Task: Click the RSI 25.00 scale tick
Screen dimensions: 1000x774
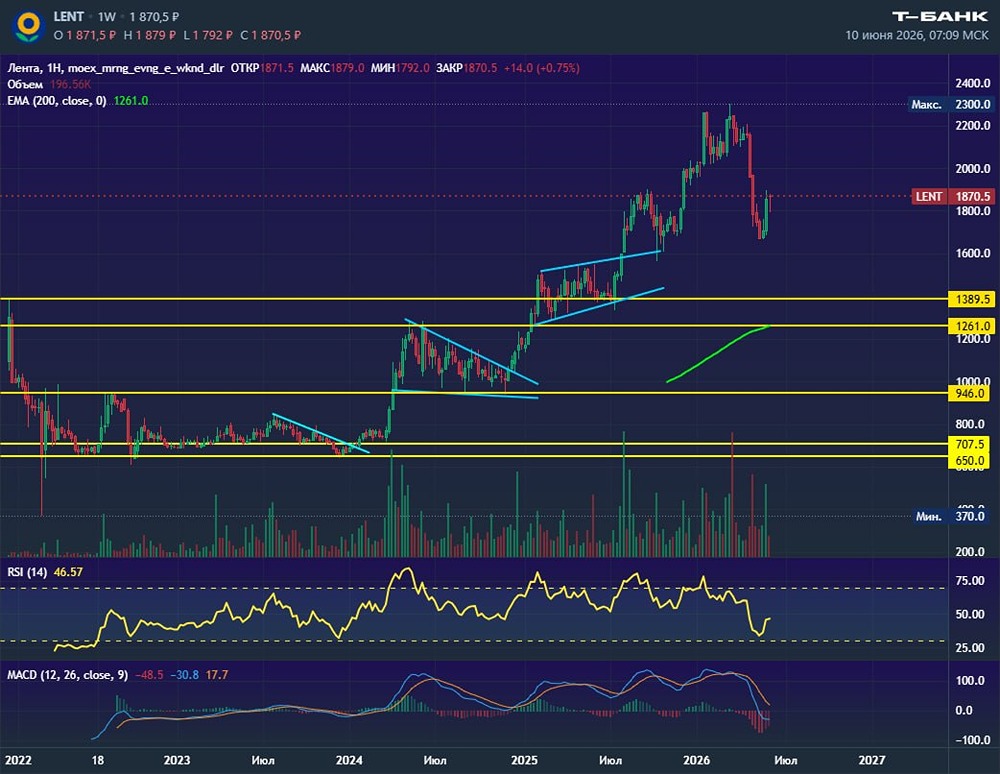Action: pyautogui.click(x=969, y=648)
